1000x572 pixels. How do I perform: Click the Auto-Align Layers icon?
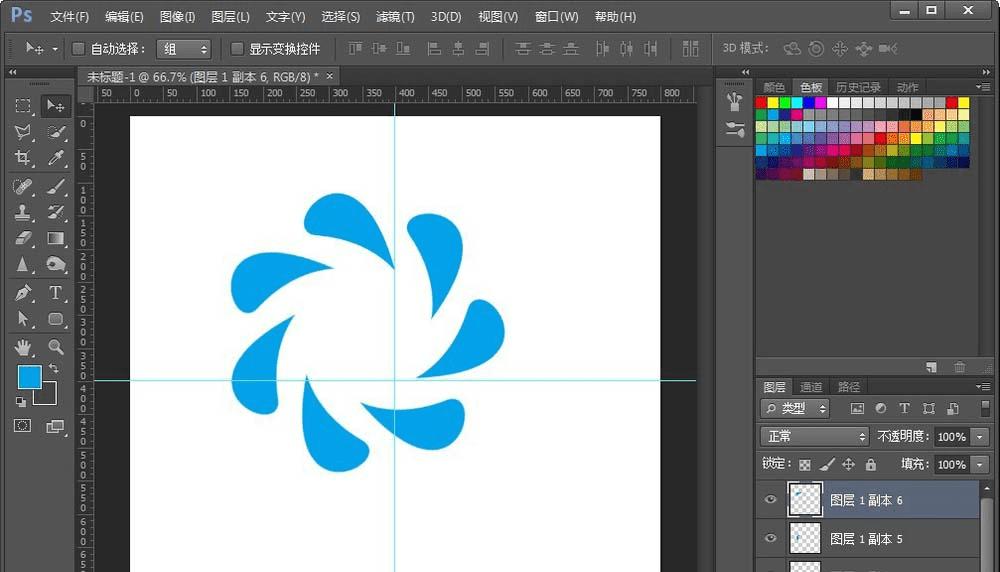pos(690,48)
